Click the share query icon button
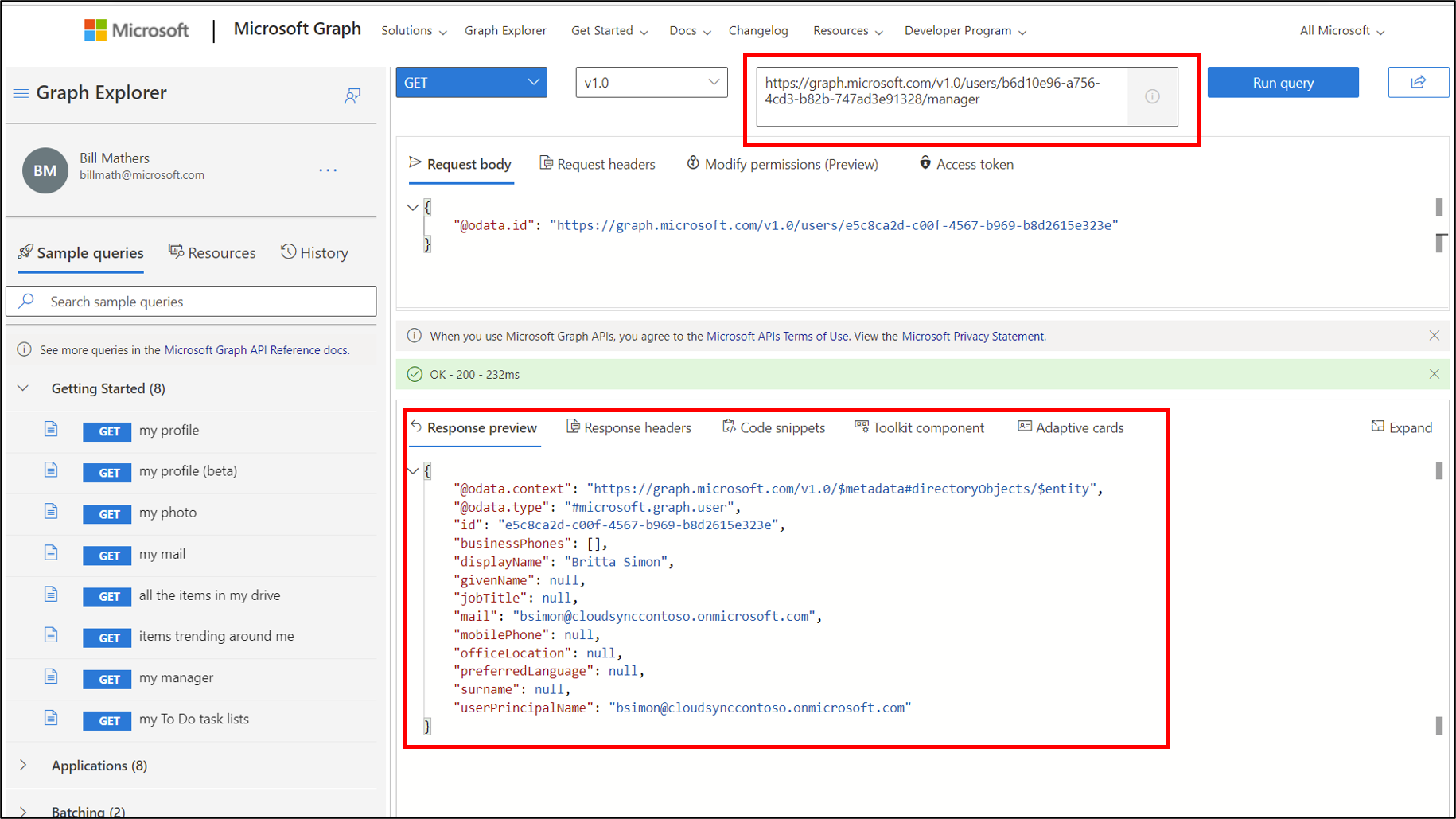The height and width of the screenshot is (819, 1456). [x=1419, y=82]
